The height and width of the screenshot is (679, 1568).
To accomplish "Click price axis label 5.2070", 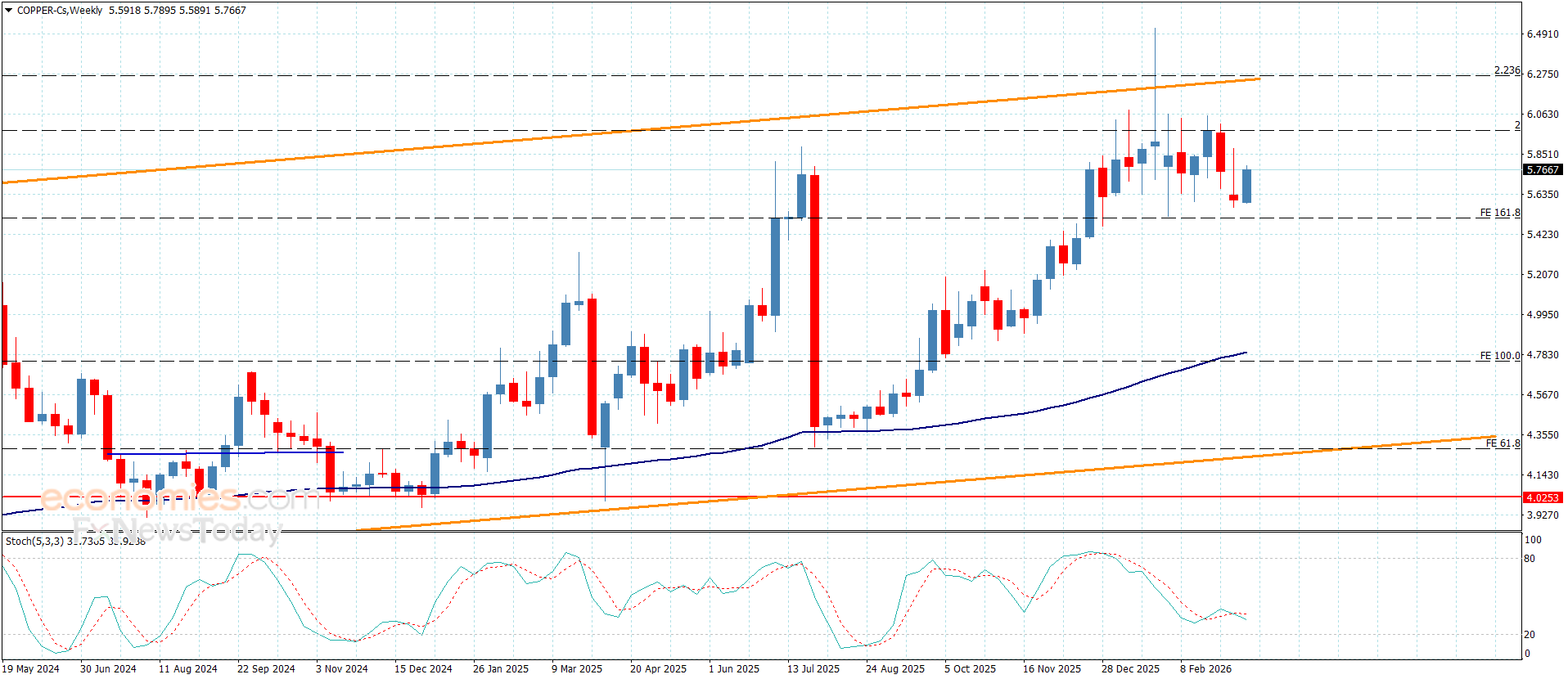I will [1543, 275].
